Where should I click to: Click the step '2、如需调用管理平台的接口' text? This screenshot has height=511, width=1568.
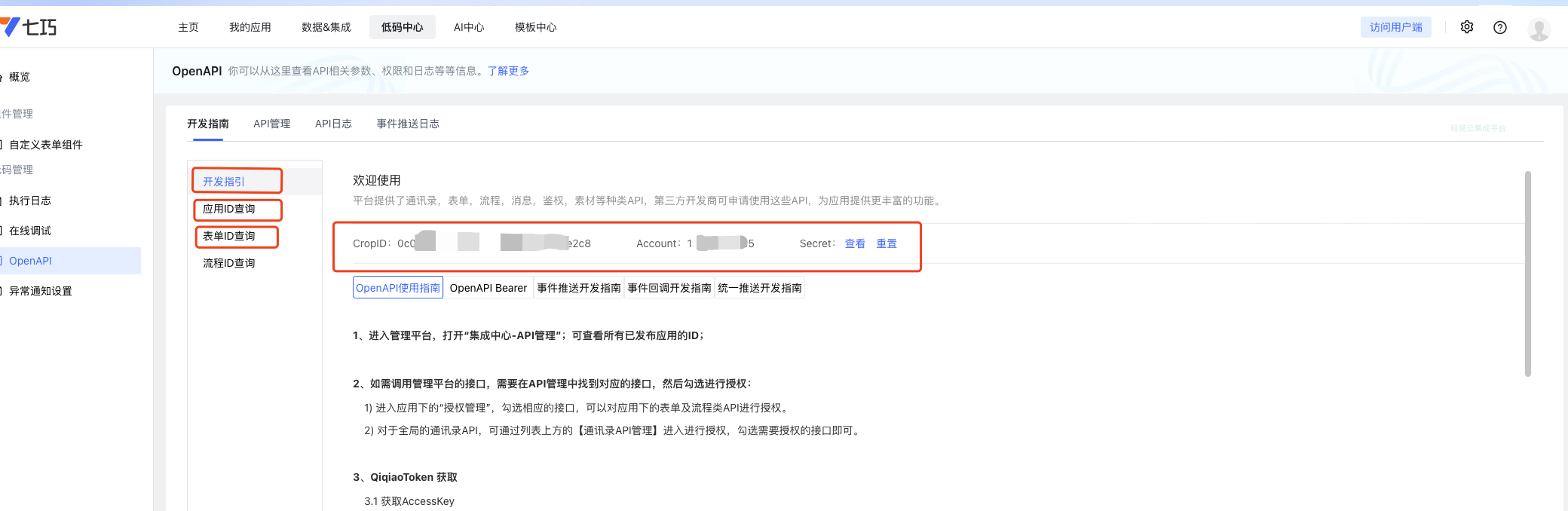tap(552, 384)
